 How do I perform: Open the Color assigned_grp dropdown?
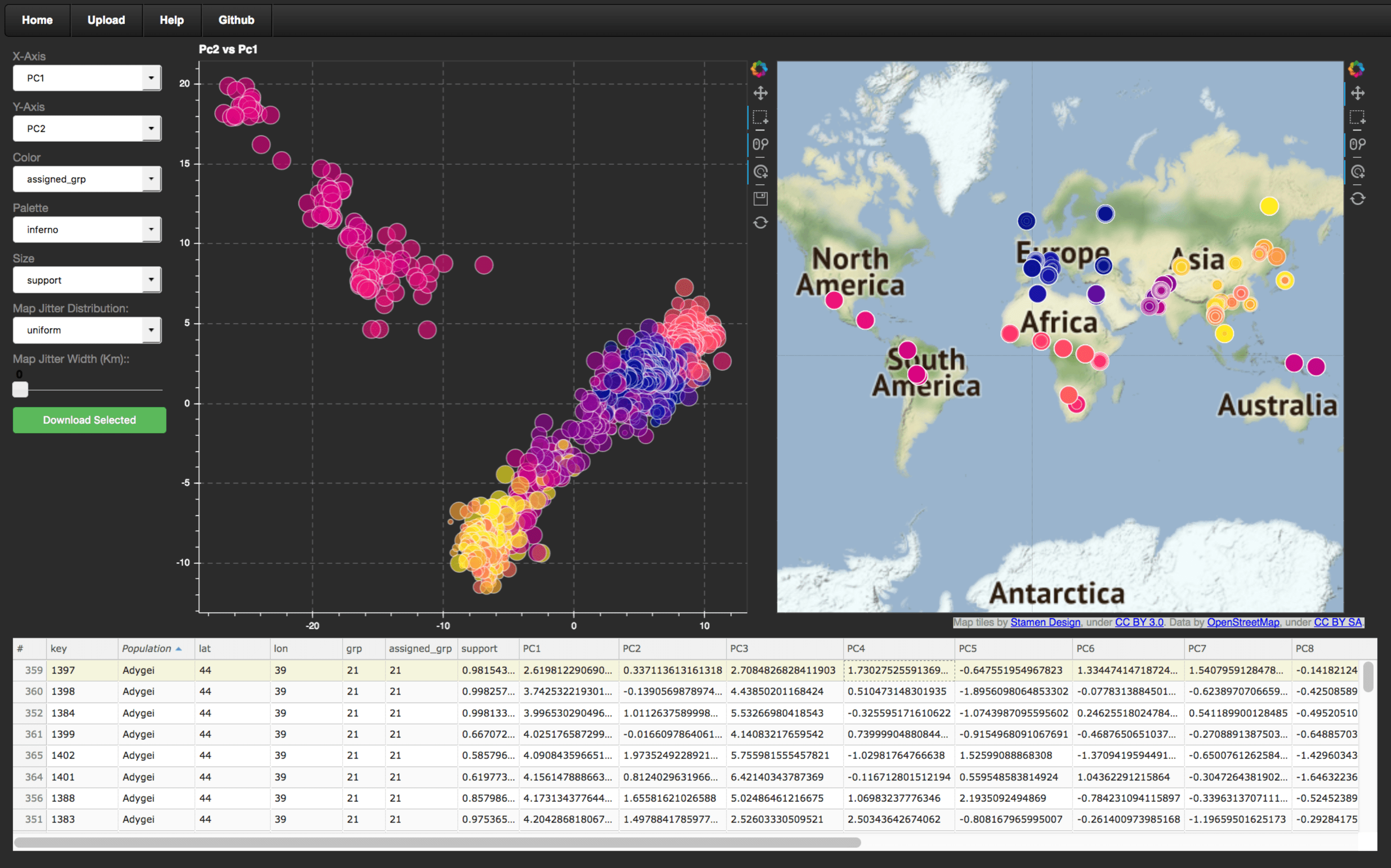[x=87, y=179]
